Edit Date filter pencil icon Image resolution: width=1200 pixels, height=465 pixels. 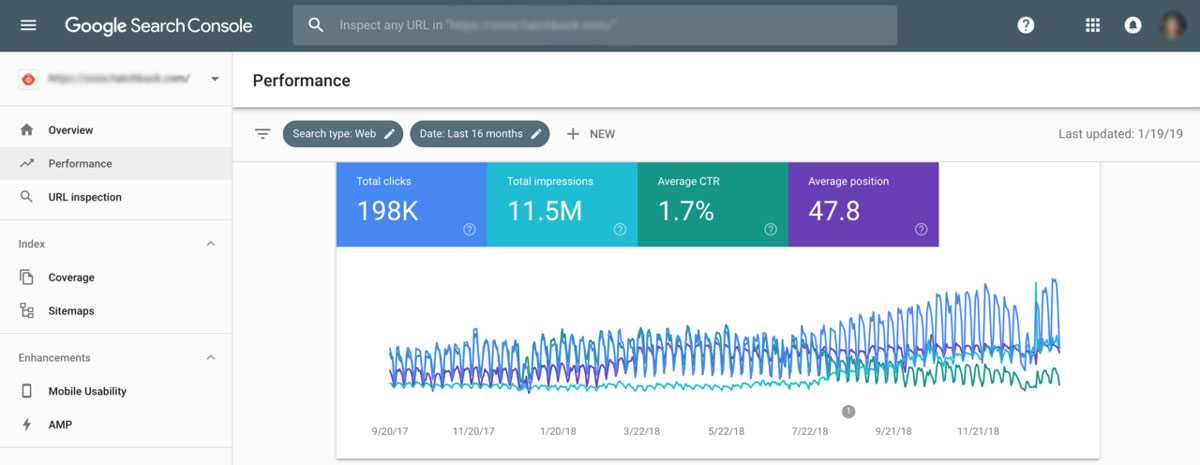pyautogui.click(x=536, y=134)
